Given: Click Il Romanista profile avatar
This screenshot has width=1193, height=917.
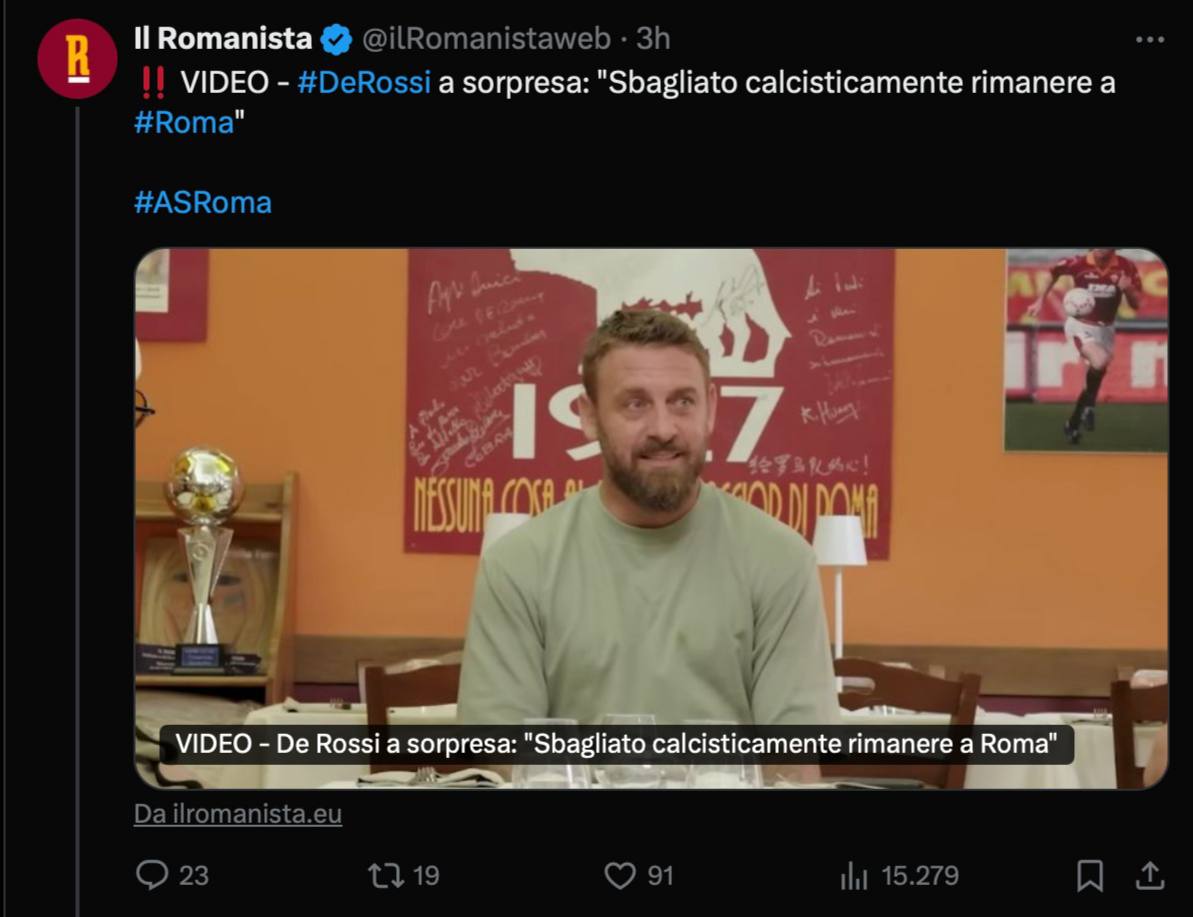Looking at the screenshot, I should click(x=77, y=59).
